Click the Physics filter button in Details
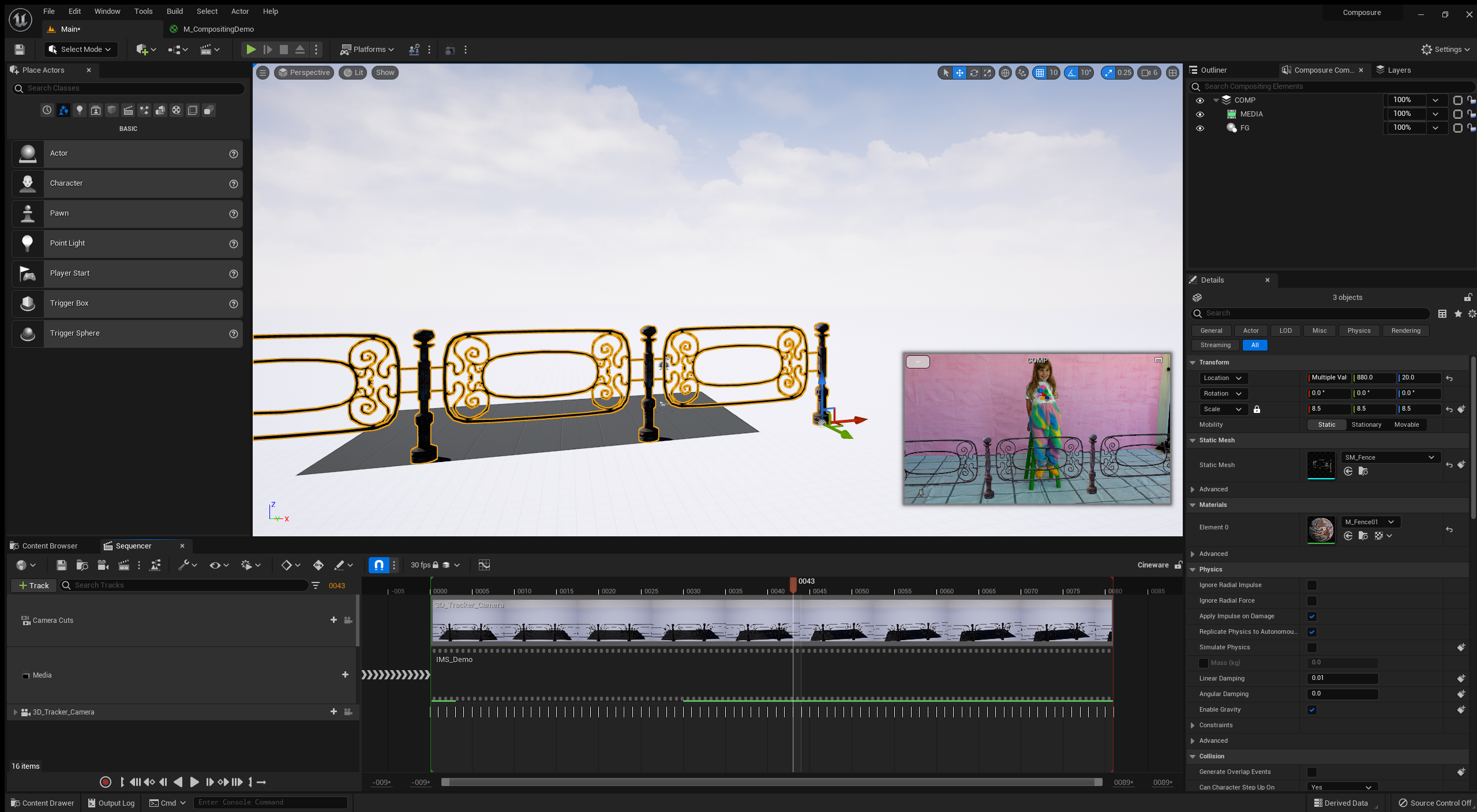The image size is (1477, 812). click(x=1358, y=330)
